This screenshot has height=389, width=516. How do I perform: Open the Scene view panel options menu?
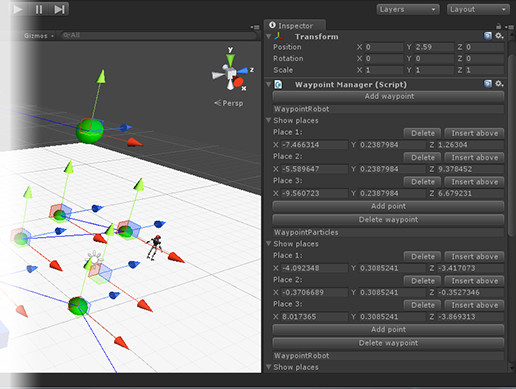(x=255, y=27)
